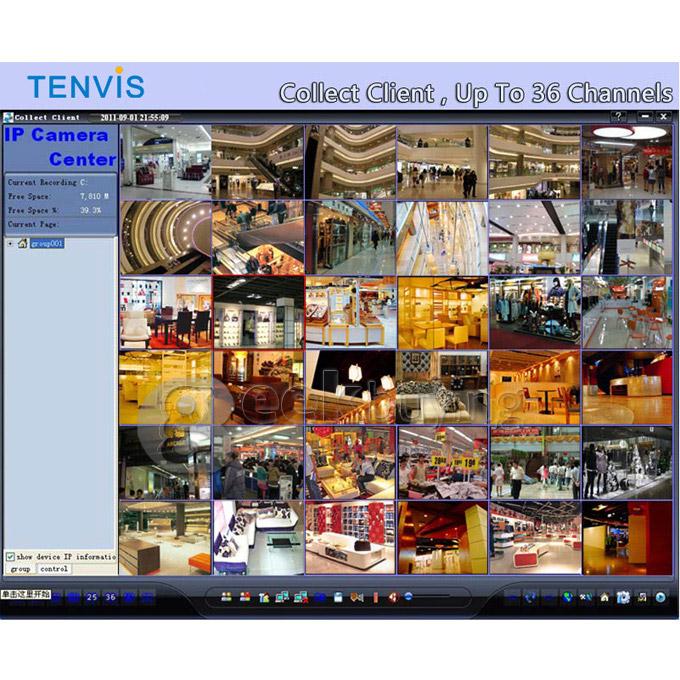680x680 pixels.
Task: Click the picture media icon
Action: (x=642, y=598)
